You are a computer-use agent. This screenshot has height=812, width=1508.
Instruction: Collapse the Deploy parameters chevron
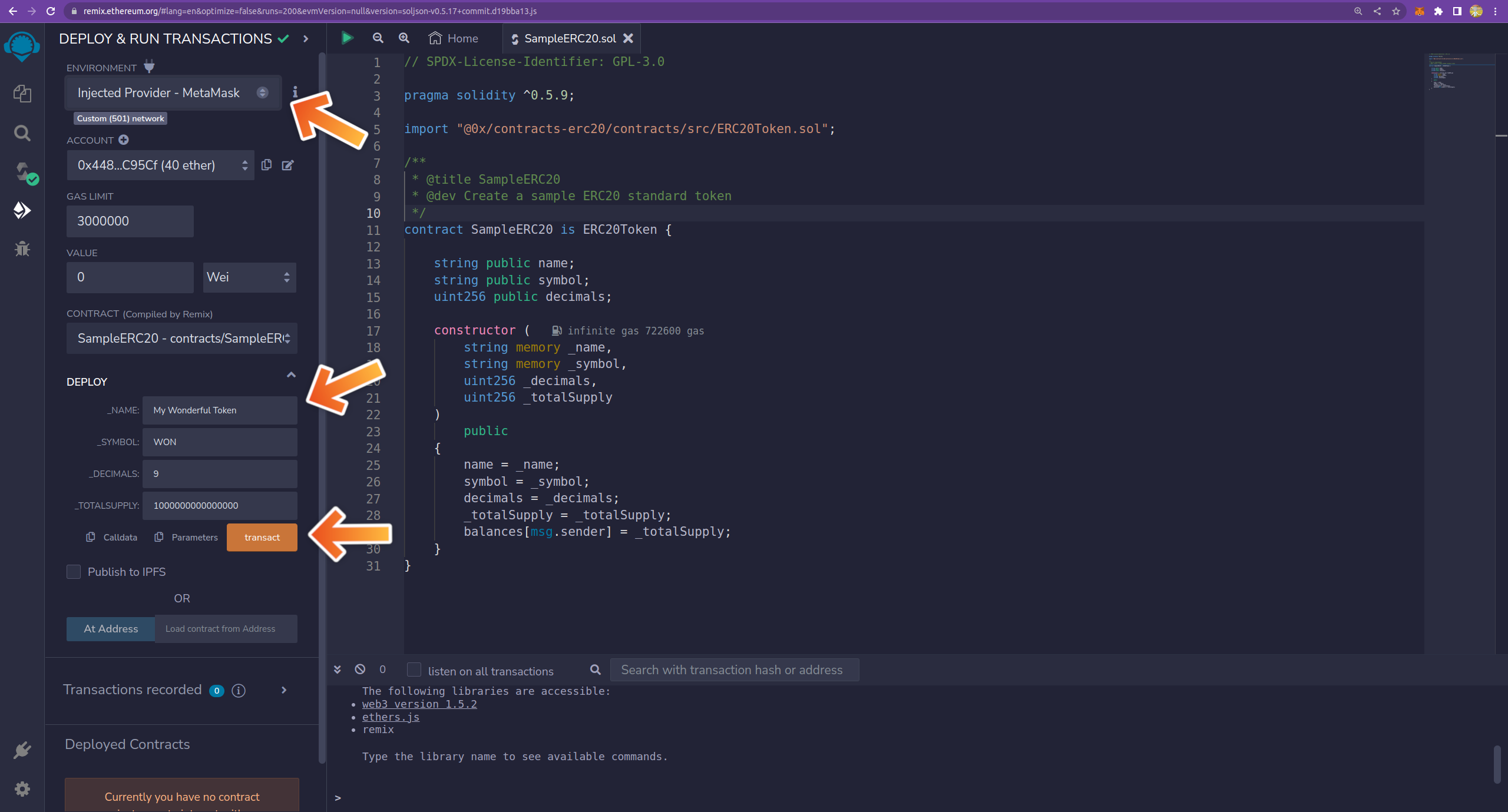tap(291, 375)
